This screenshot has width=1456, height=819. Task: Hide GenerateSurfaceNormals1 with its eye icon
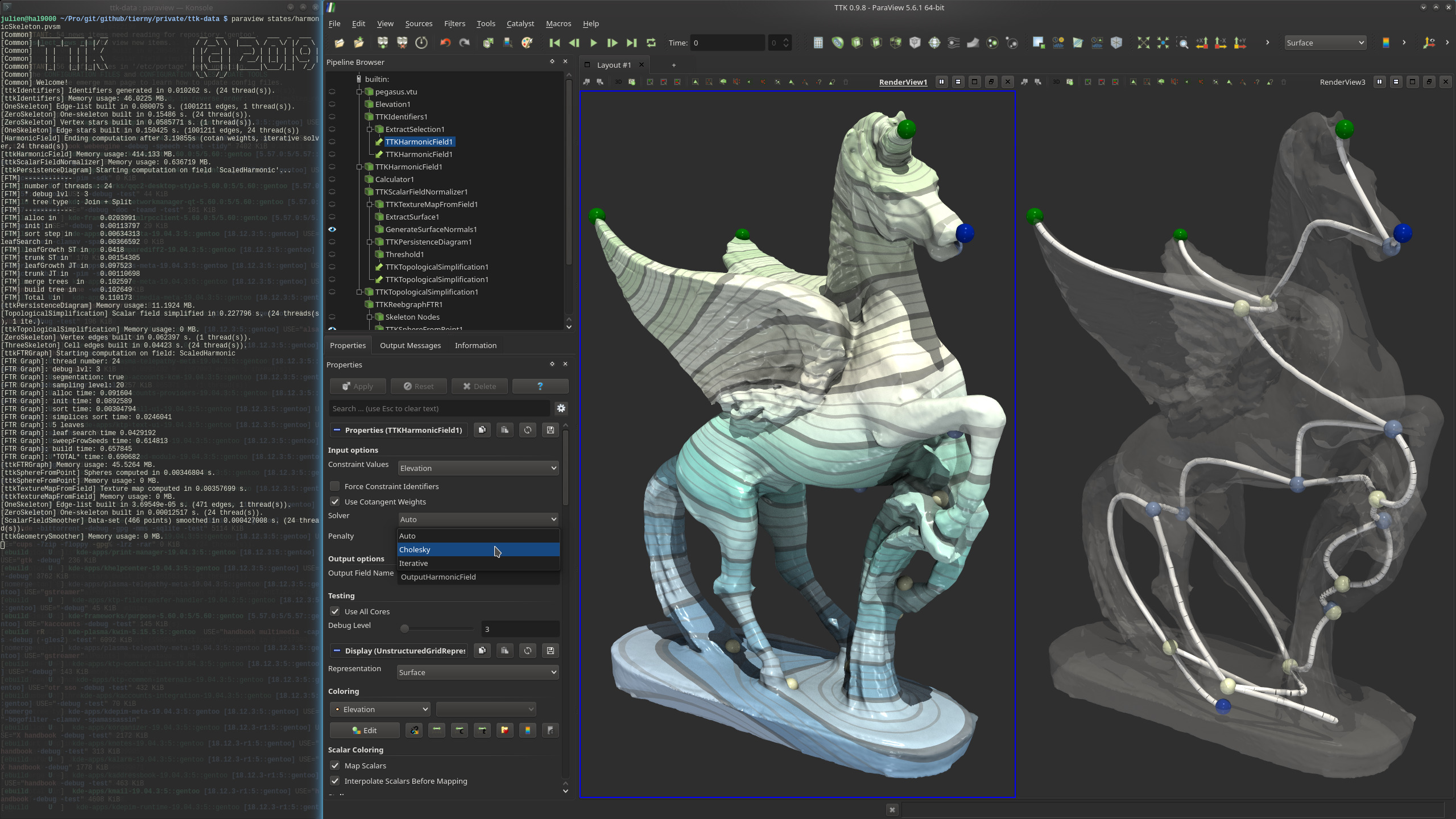[332, 229]
